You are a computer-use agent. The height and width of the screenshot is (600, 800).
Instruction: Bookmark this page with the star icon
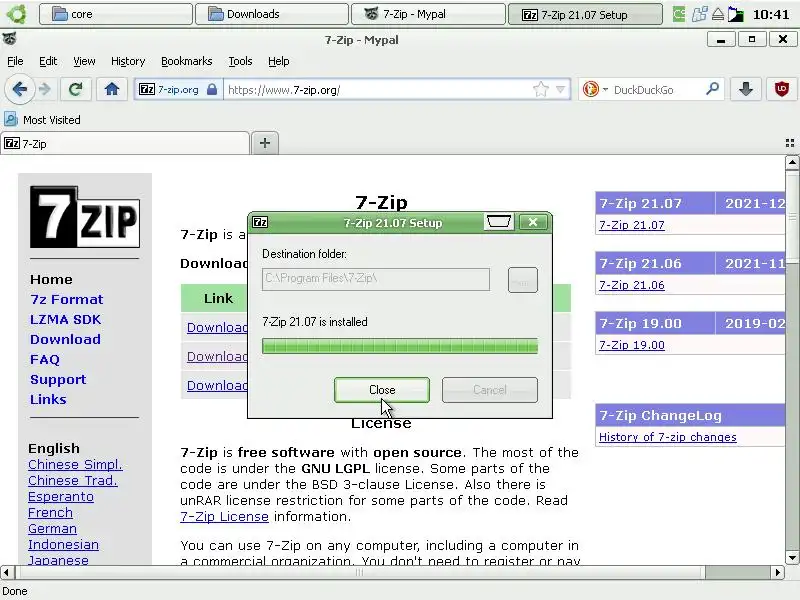point(540,90)
